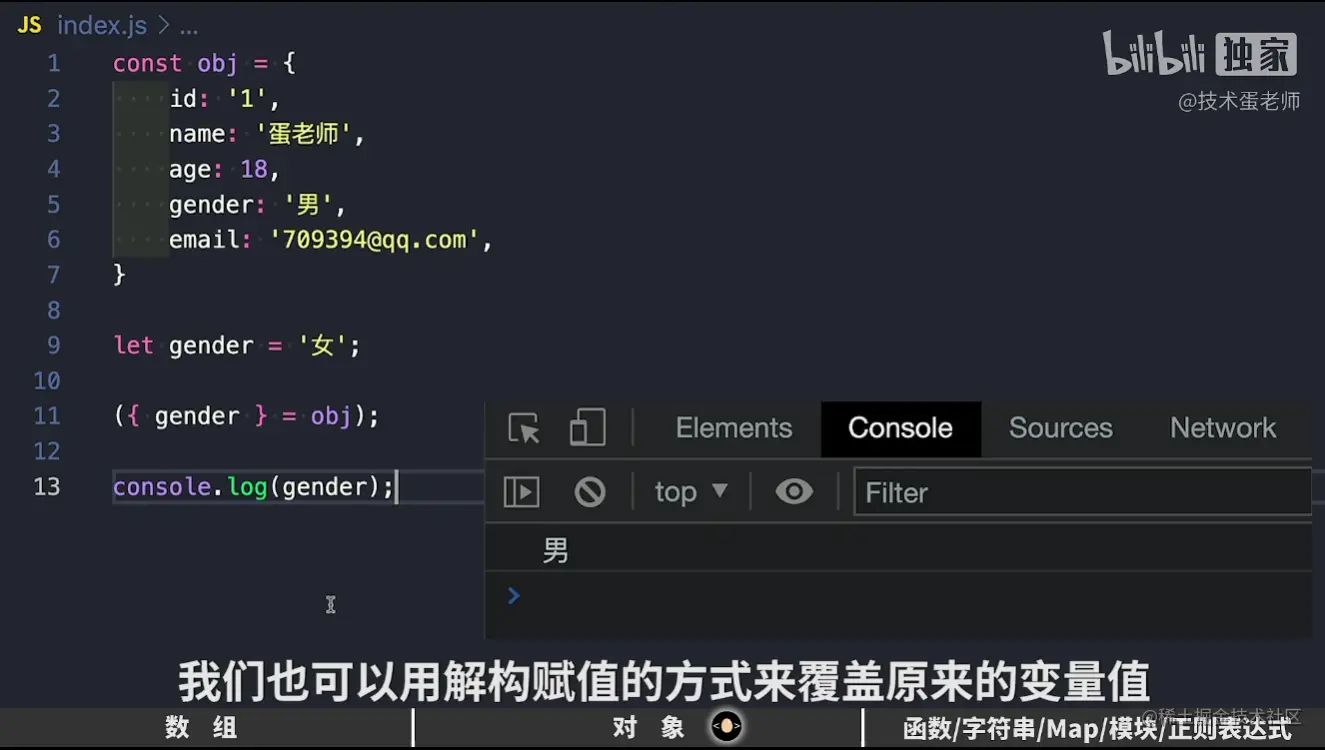The image size is (1325, 750).
Task: Activate the inspect element tool
Action: [522, 428]
